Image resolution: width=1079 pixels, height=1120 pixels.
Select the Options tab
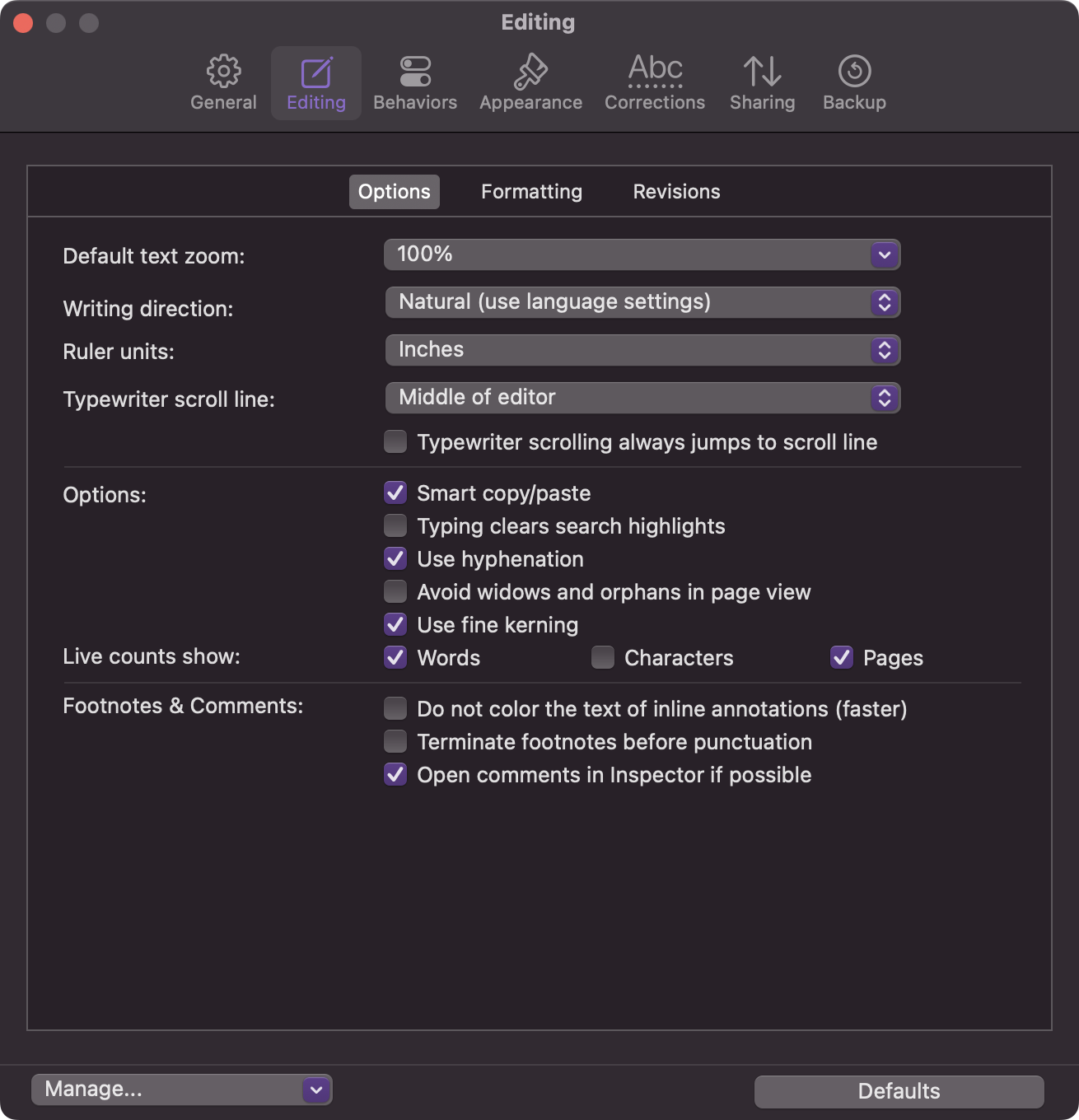pos(394,192)
